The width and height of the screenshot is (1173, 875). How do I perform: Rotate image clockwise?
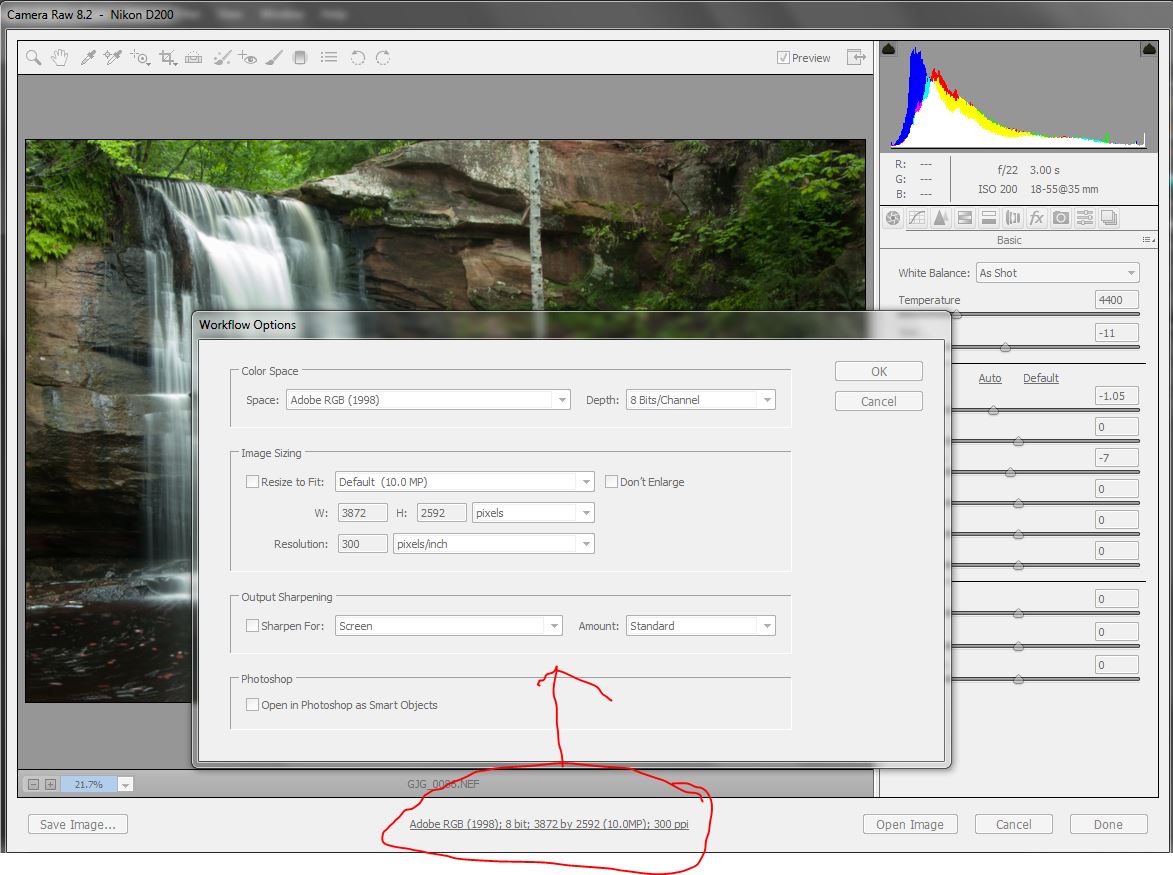pos(383,58)
